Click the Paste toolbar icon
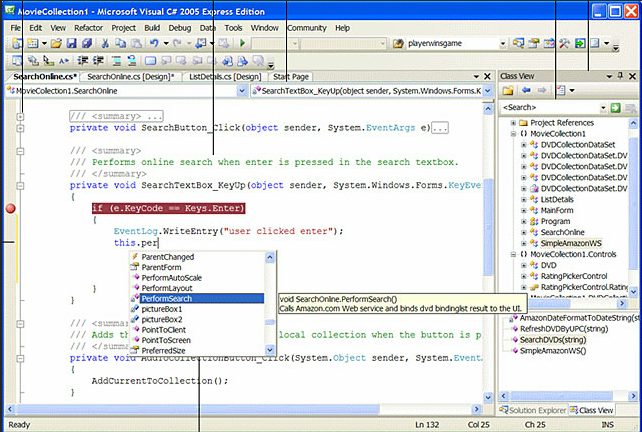This screenshot has height=432, width=642. coord(136,43)
